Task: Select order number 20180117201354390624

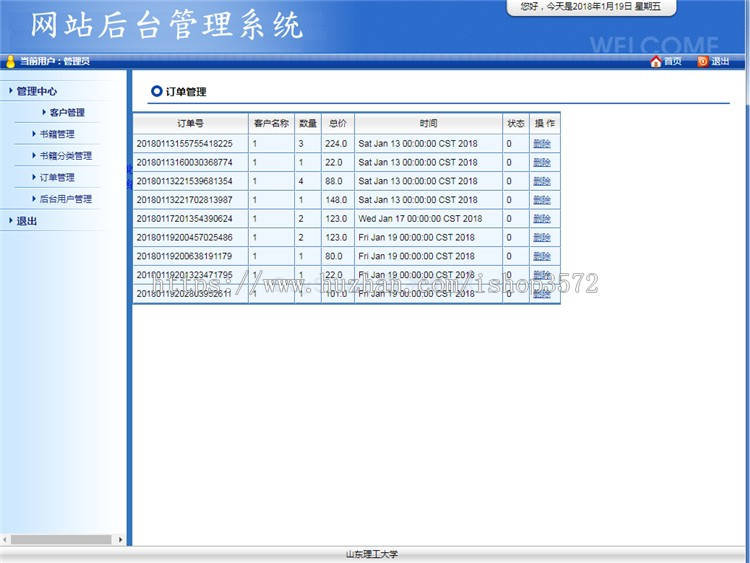Action: [x=185, y=219]
